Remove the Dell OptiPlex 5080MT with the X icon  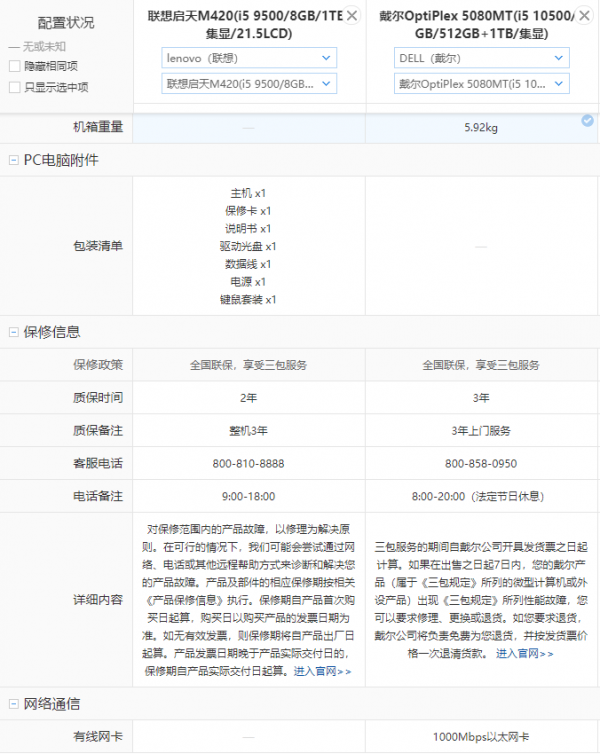tap(584, 16)
